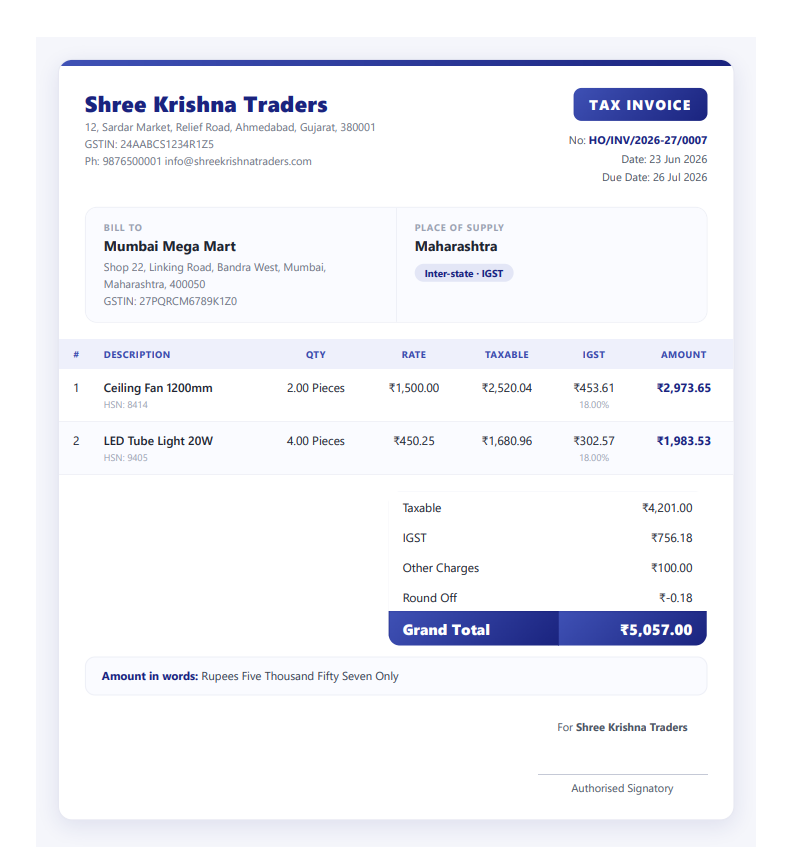Select the Mumbai Mega Mart name
Viewport: 793px width, 847px height.
click(170, 246)
